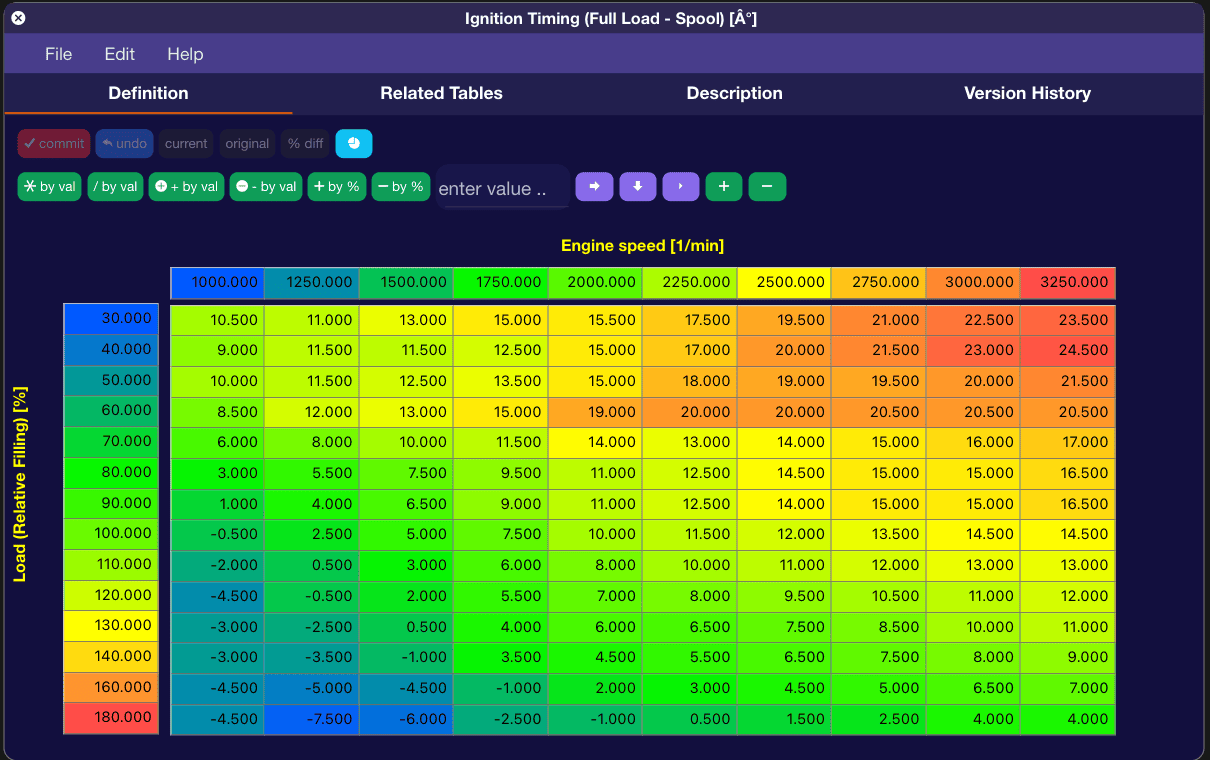Decrease selection by percent
The image size is (1210, 760).
(401, 186)
